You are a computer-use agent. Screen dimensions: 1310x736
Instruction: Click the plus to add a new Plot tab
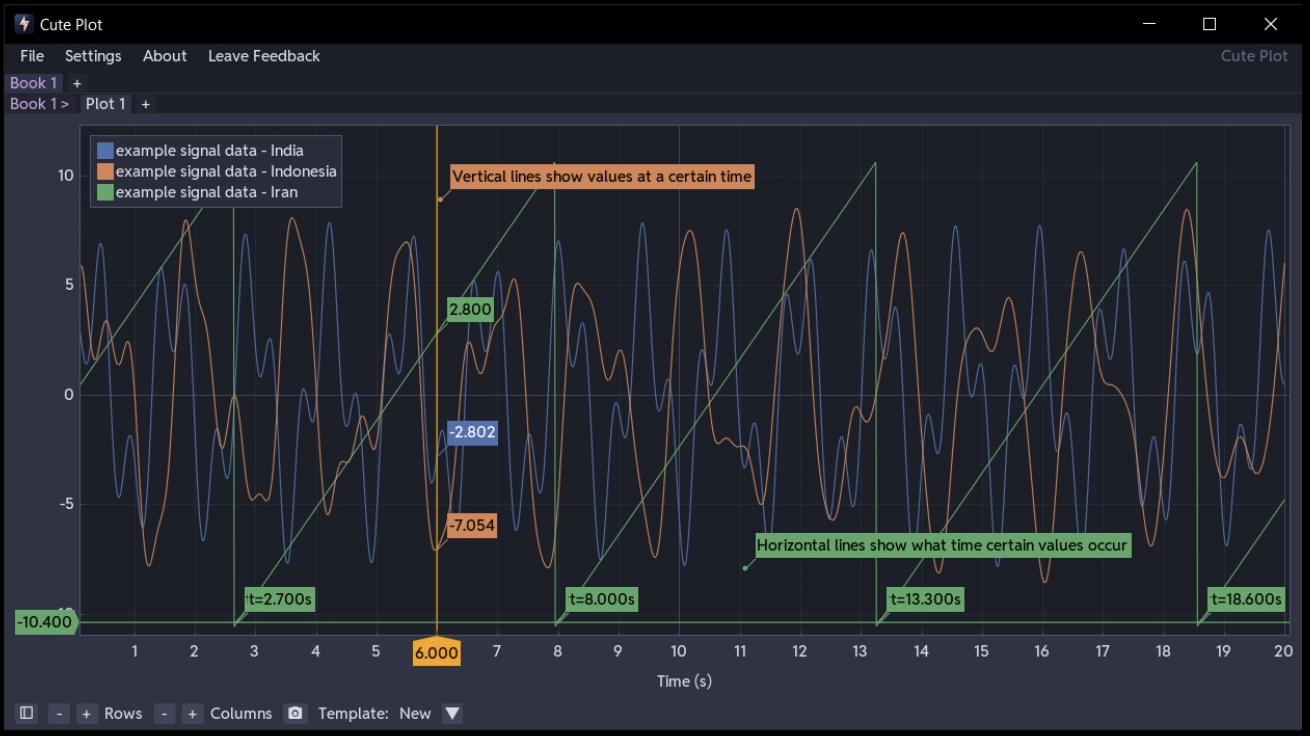coord(145,103)
